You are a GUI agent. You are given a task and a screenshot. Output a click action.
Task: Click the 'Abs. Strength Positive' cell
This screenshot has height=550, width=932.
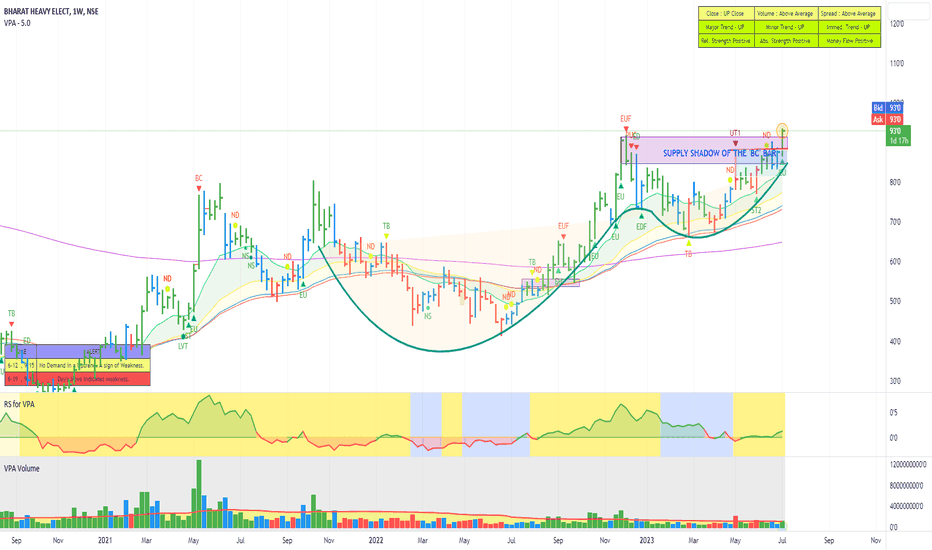786,40
